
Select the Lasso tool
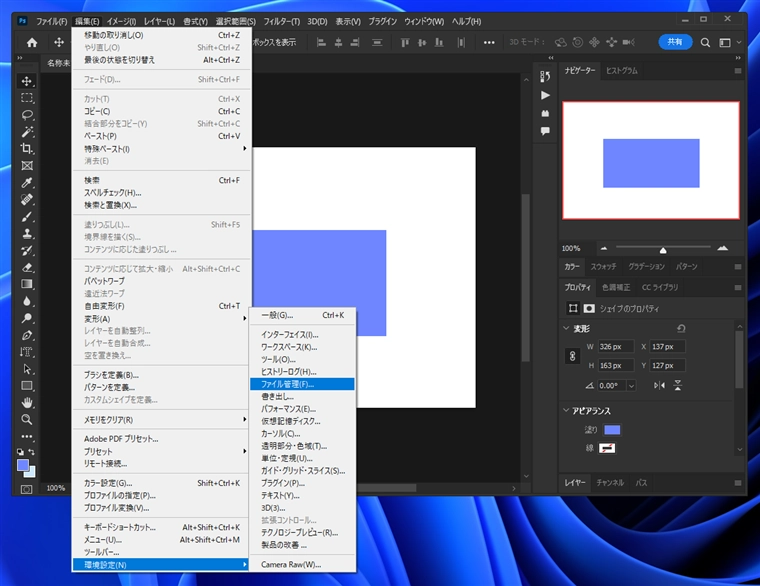27,115
